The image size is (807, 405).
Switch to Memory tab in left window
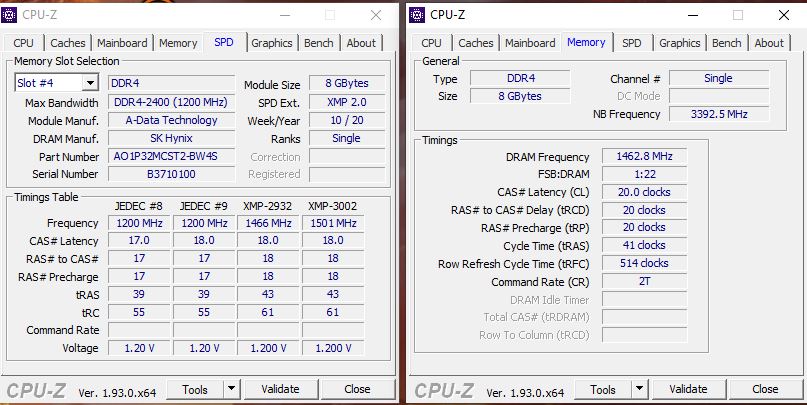tap(178, 43)
